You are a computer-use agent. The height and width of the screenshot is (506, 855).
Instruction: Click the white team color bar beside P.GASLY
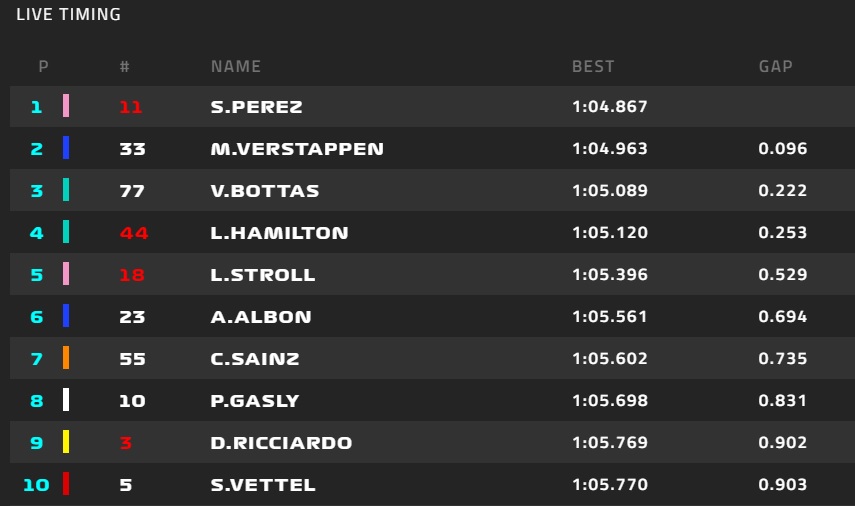click(x=66, y=400)
